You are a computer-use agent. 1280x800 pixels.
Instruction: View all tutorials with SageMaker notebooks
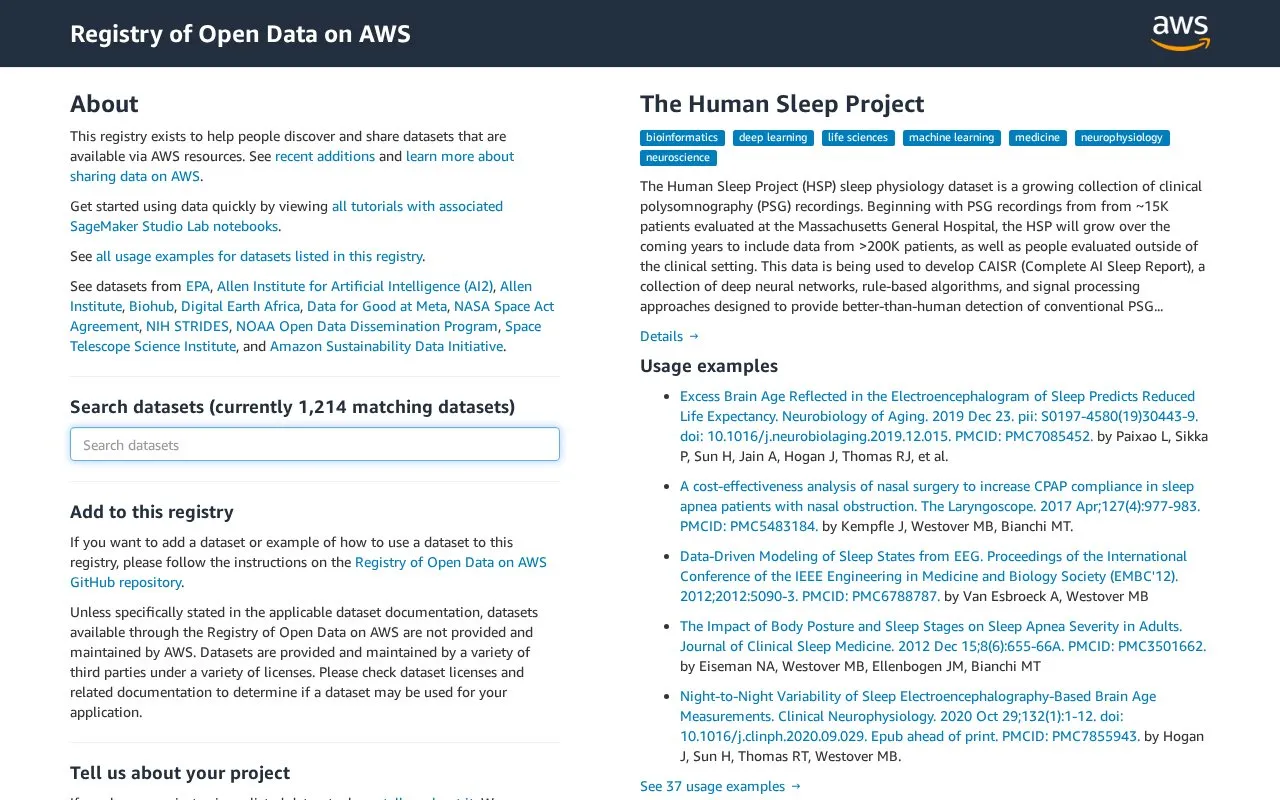[286, 216]
